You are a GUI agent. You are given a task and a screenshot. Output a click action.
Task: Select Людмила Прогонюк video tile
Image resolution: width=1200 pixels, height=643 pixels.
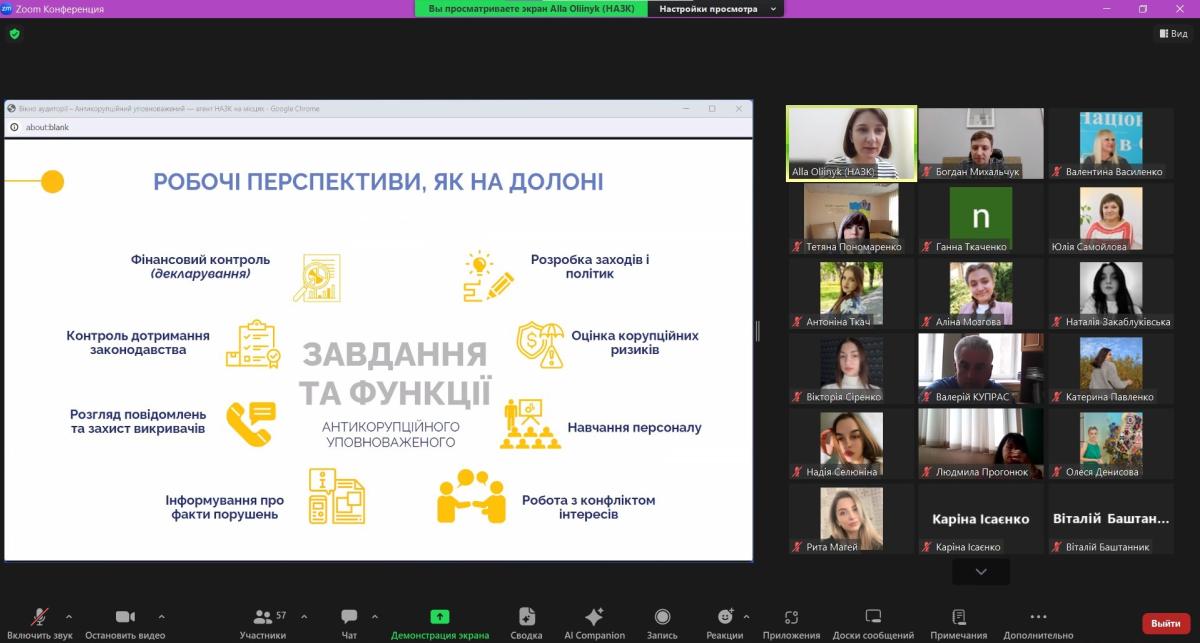(981, 443)
